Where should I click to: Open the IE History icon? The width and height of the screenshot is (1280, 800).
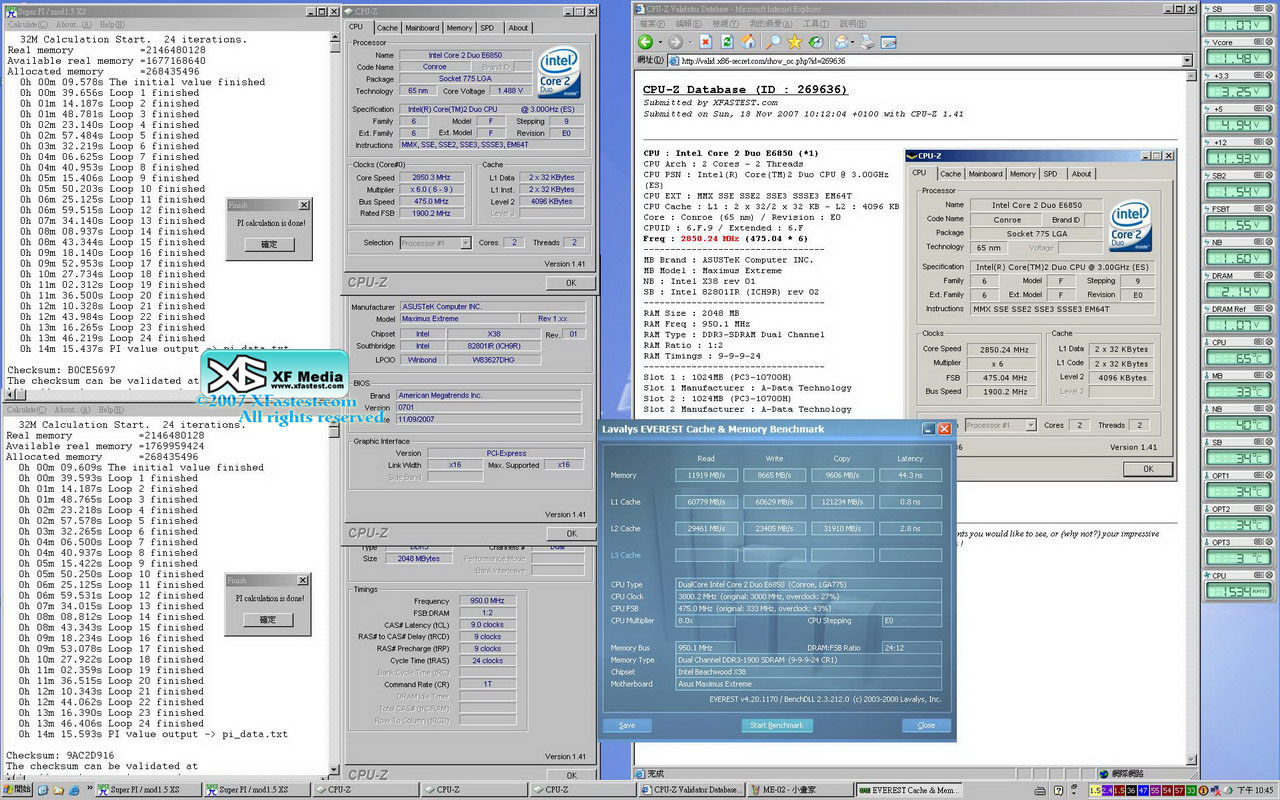816,42
